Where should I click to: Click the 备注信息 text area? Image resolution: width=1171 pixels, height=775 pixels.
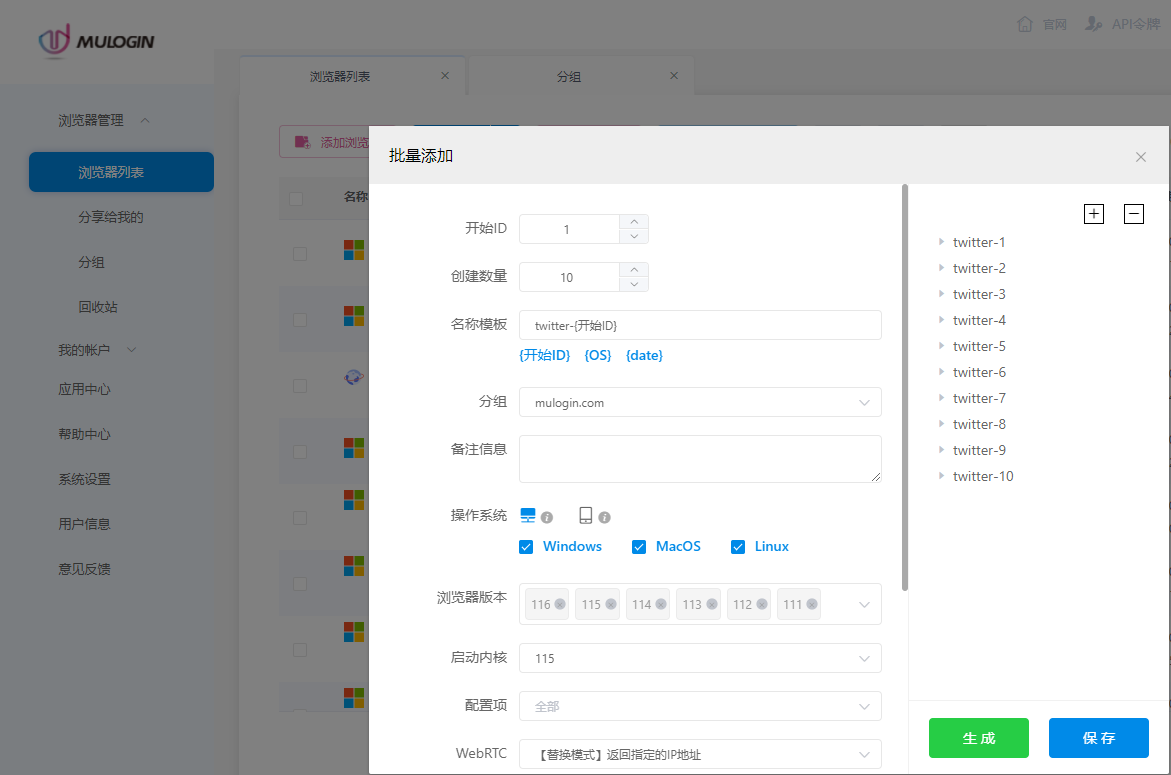coord(700,459)
